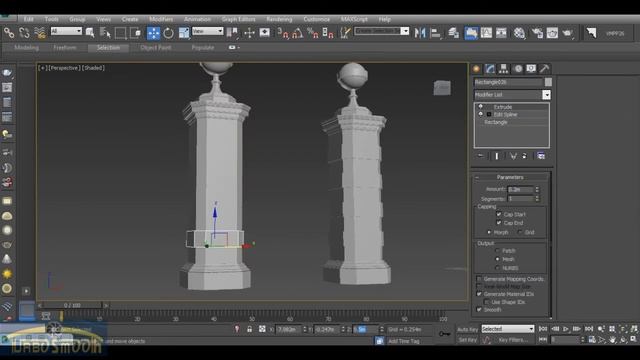Viewport: 640px width, 360px height.
Task: Open the Hierarchy command panel tab
Action: 504,69
